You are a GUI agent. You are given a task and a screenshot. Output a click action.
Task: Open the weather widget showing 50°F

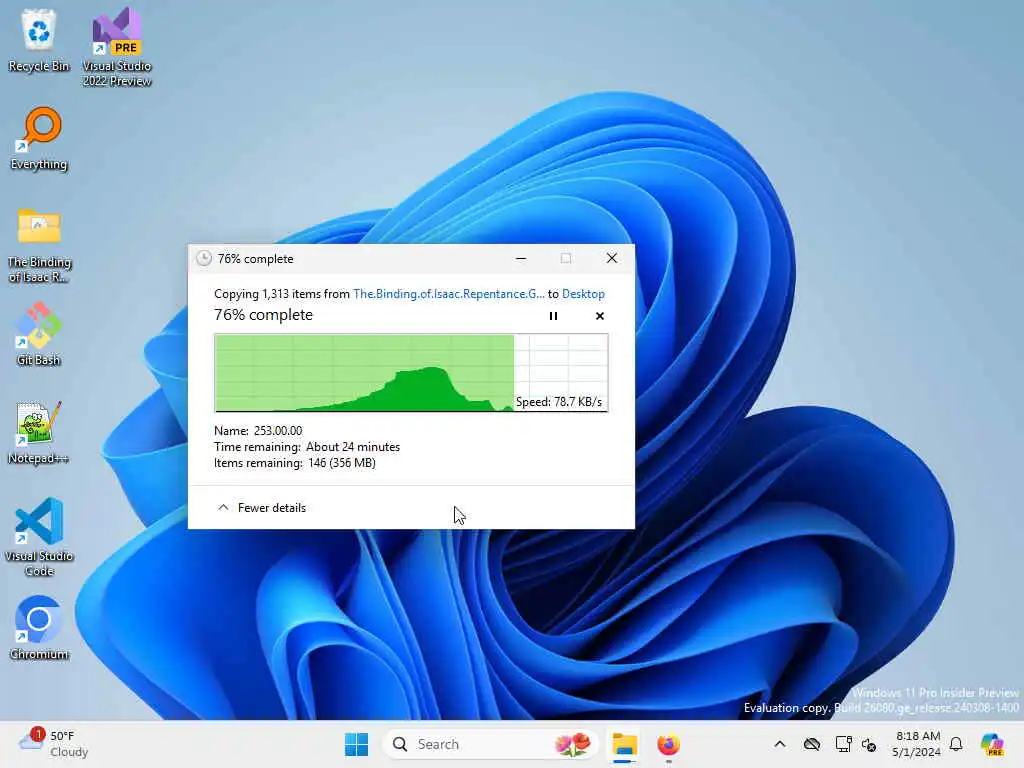[x=54, y=744]
